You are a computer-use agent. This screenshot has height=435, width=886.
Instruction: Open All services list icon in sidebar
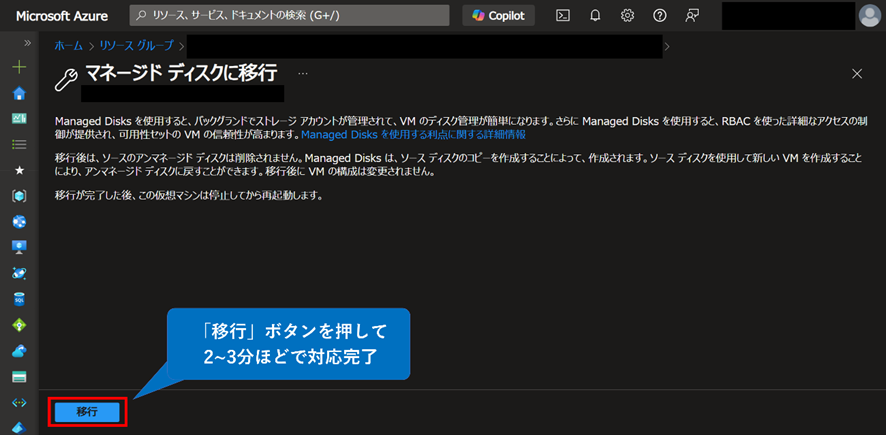pyautogui.click(x=19, y=145)
